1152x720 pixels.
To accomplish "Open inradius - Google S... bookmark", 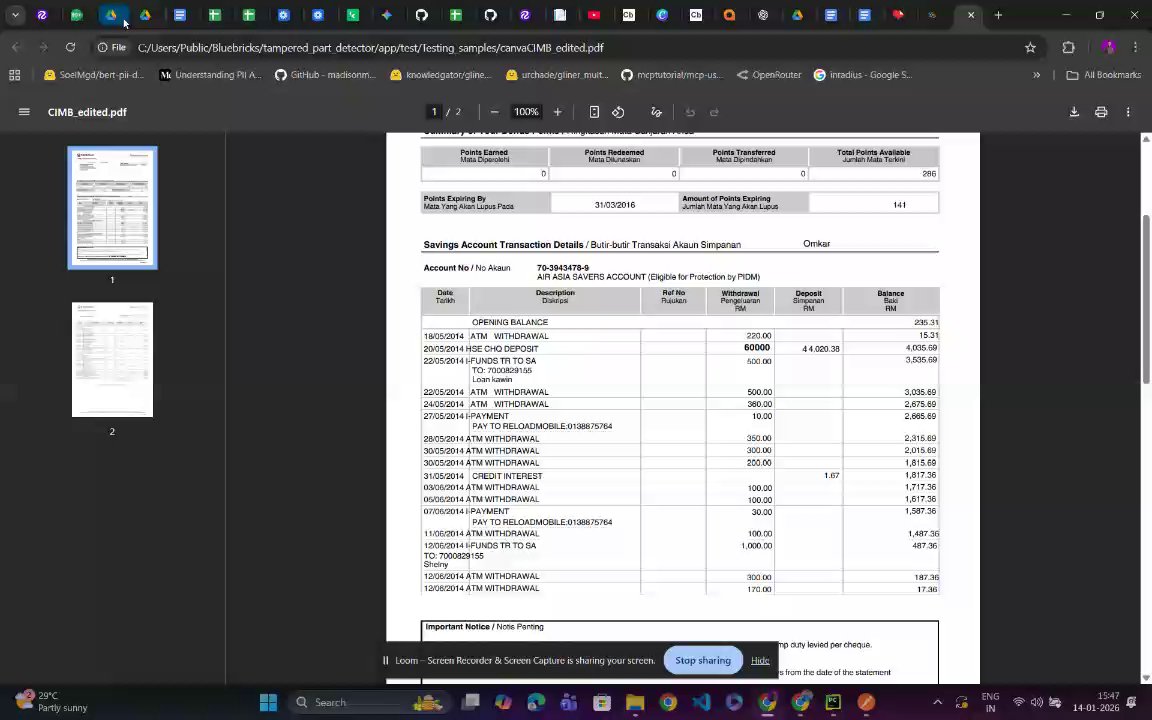I will click(x=863, y=74).
